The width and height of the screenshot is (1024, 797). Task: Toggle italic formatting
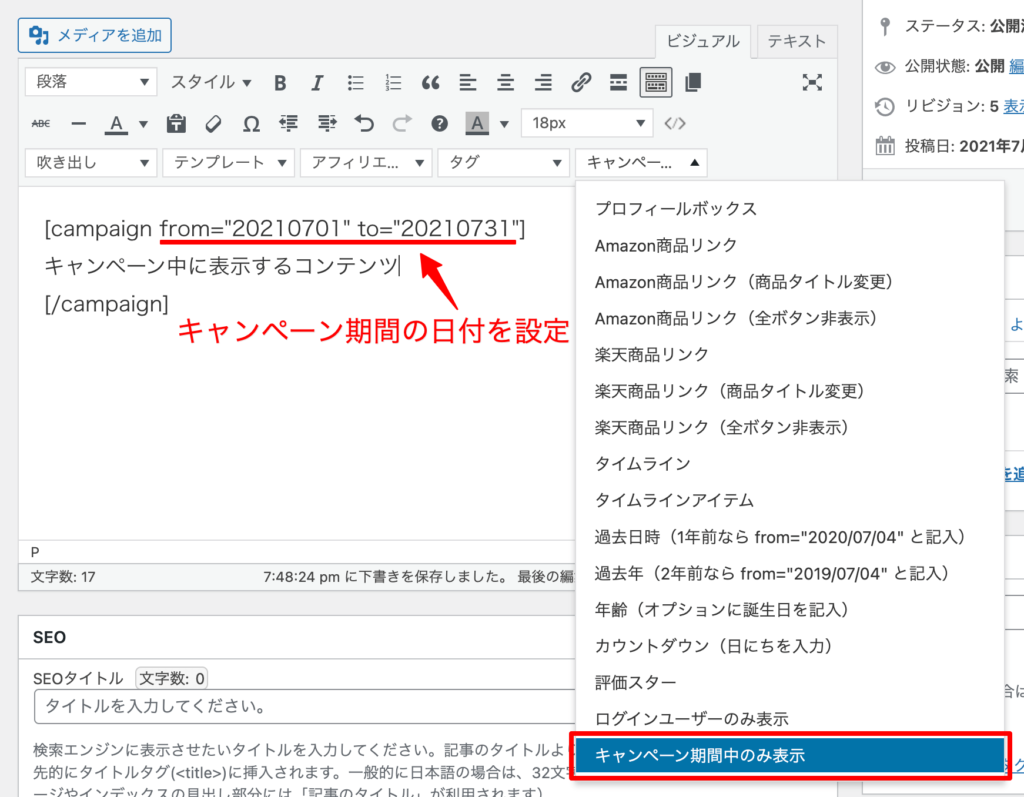[317, 83]
